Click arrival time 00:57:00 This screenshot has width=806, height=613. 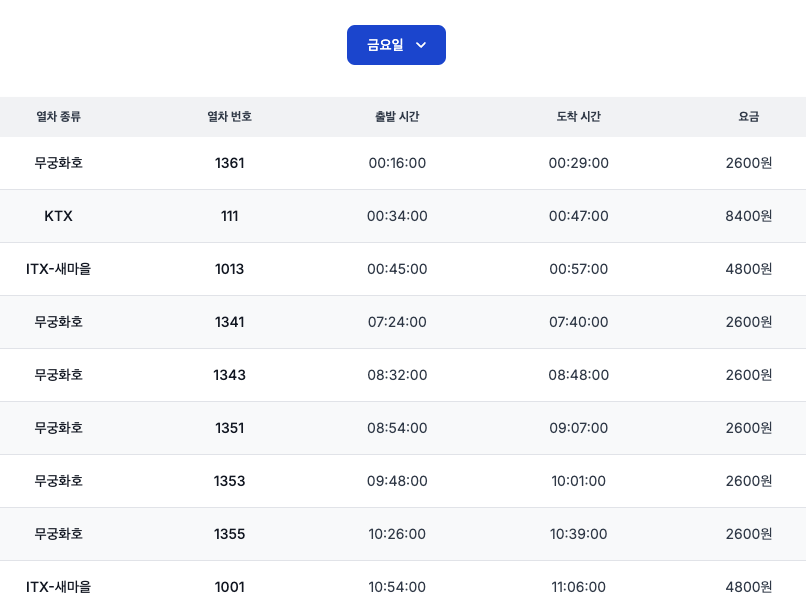click(579, 269)
